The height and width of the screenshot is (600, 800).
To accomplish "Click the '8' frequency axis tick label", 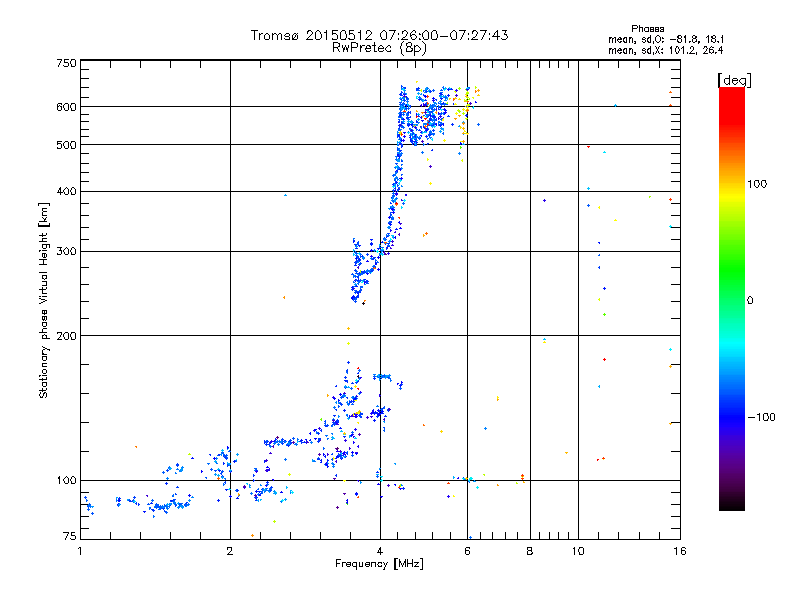I will pyautogui.click(x=530, y=551).
